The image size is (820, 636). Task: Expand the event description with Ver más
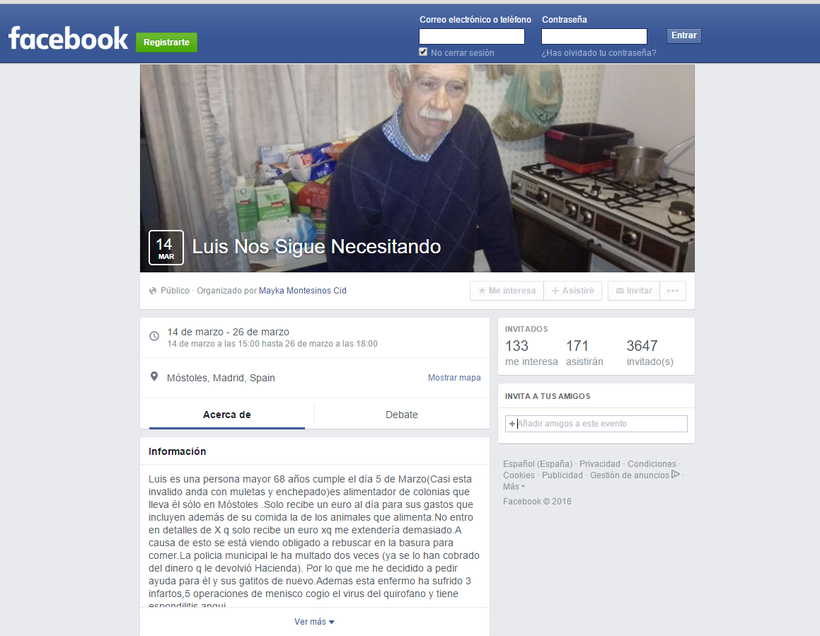(314, 621)
